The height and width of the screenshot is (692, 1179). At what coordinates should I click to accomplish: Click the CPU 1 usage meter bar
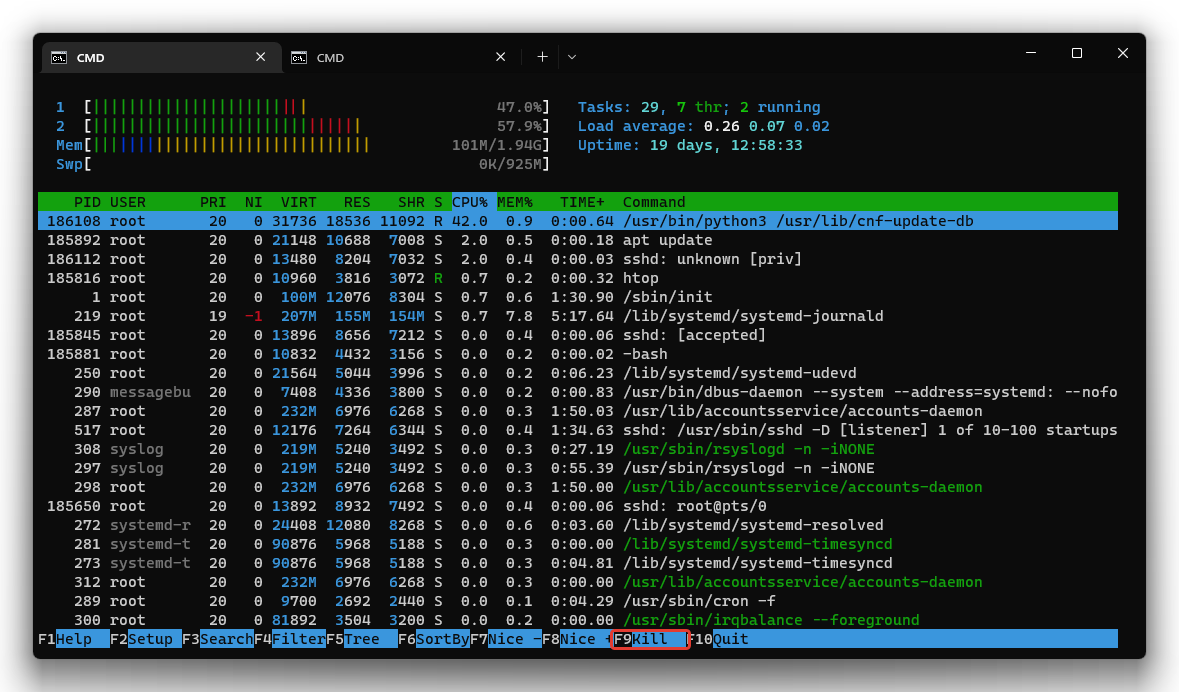click(317, 107)
